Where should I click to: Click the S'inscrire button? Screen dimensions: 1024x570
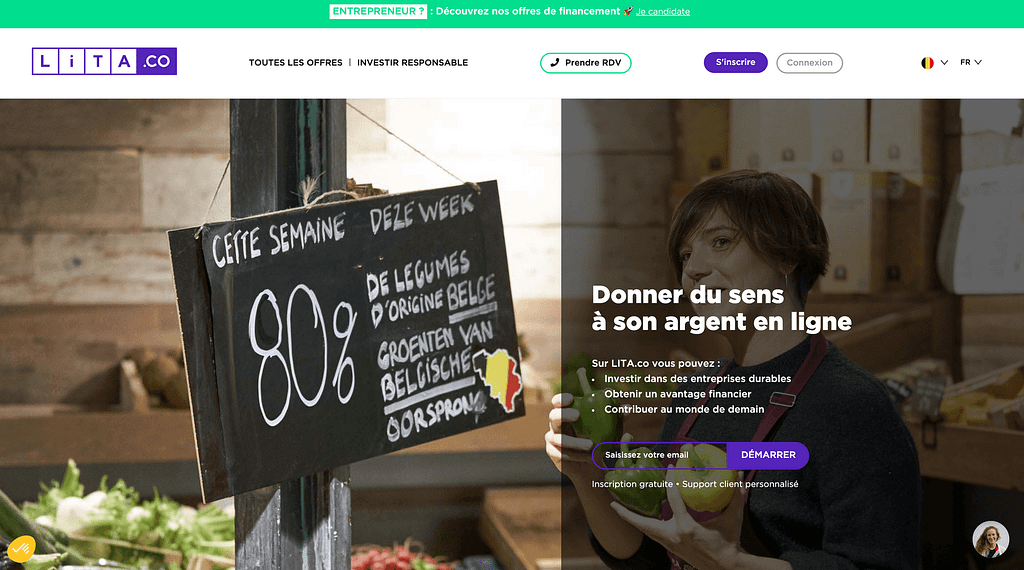(735, 63)
